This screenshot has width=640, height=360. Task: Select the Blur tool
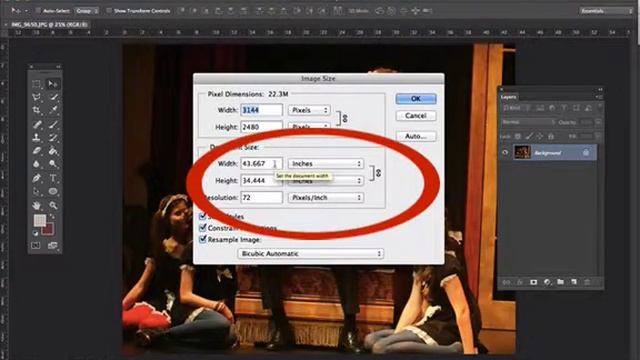coord(37,164)
